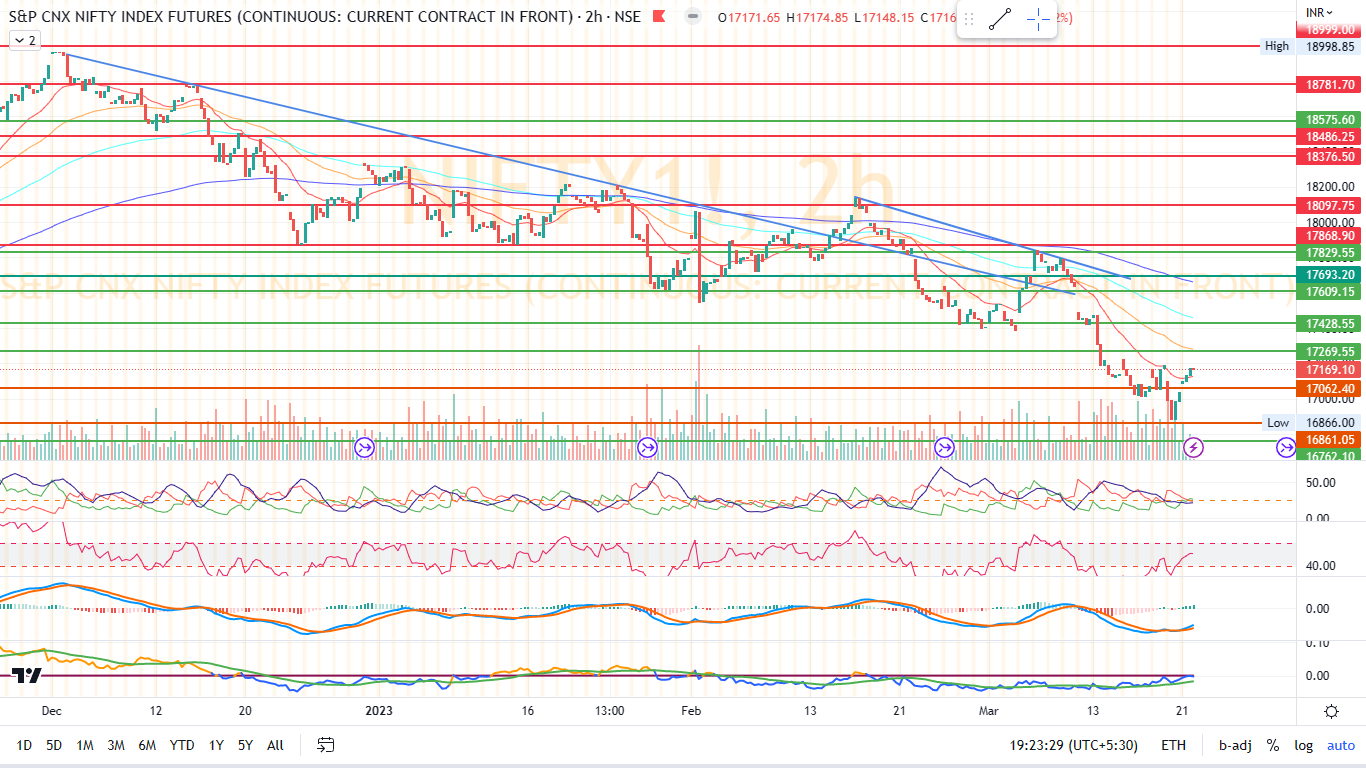
Task: Click the 17062.40 orange price label
Action: pyautogui.click(x=1329, y=388)
